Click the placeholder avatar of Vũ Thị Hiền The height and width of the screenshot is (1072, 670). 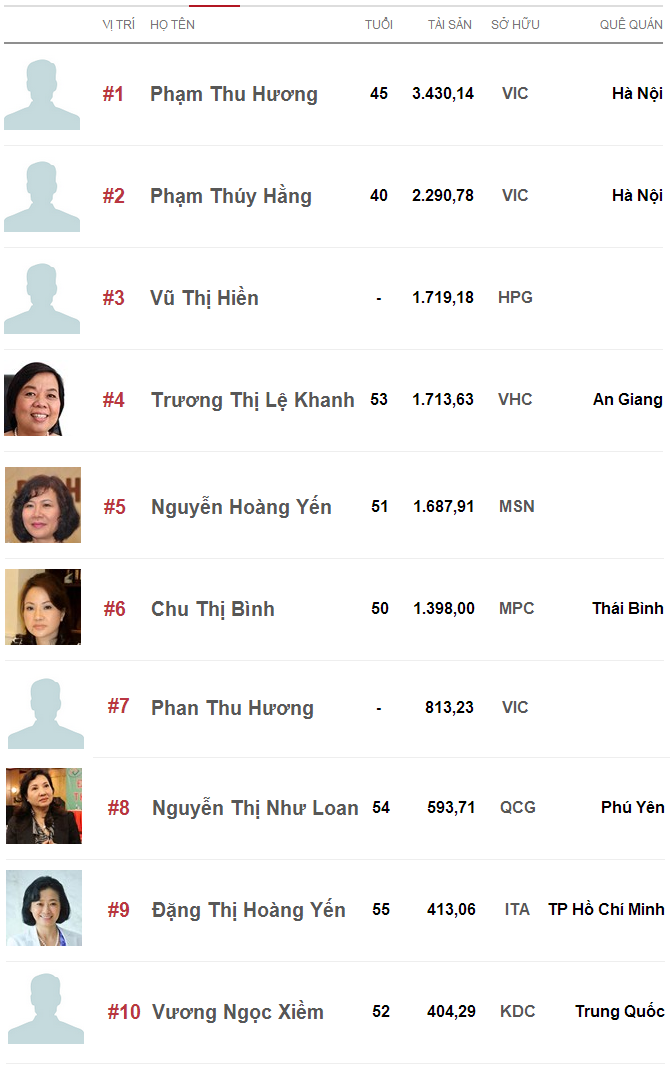[42, 298]
